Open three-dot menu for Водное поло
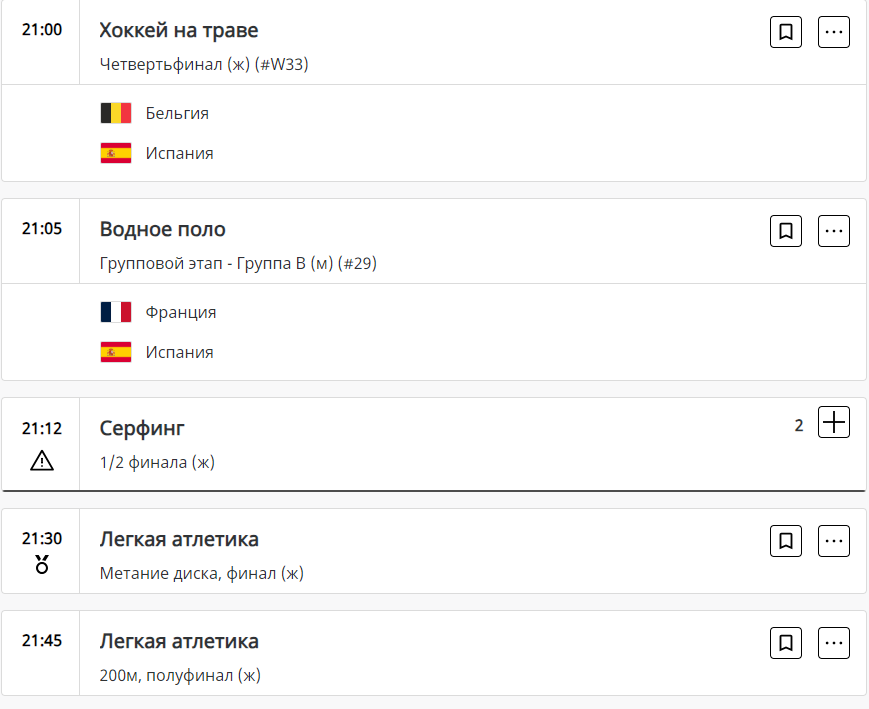 click(834, 231)
